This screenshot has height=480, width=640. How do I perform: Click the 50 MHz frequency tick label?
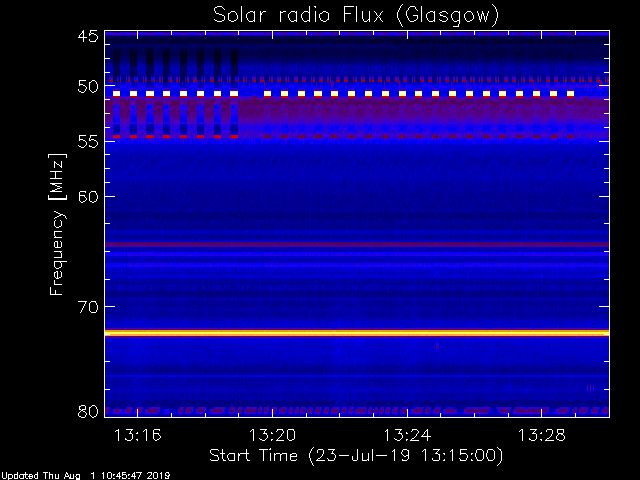coord(88,87)
